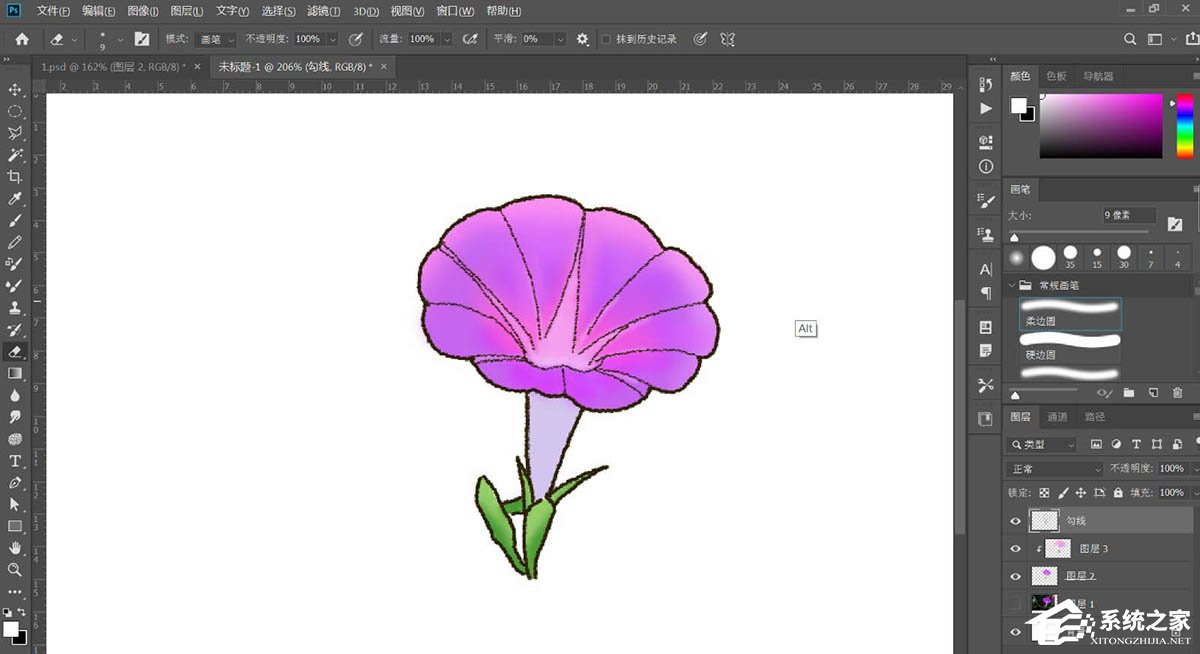Collapse the 常规画笔 brush folder
The image size is (1200, 654).
pos(1012,285)
